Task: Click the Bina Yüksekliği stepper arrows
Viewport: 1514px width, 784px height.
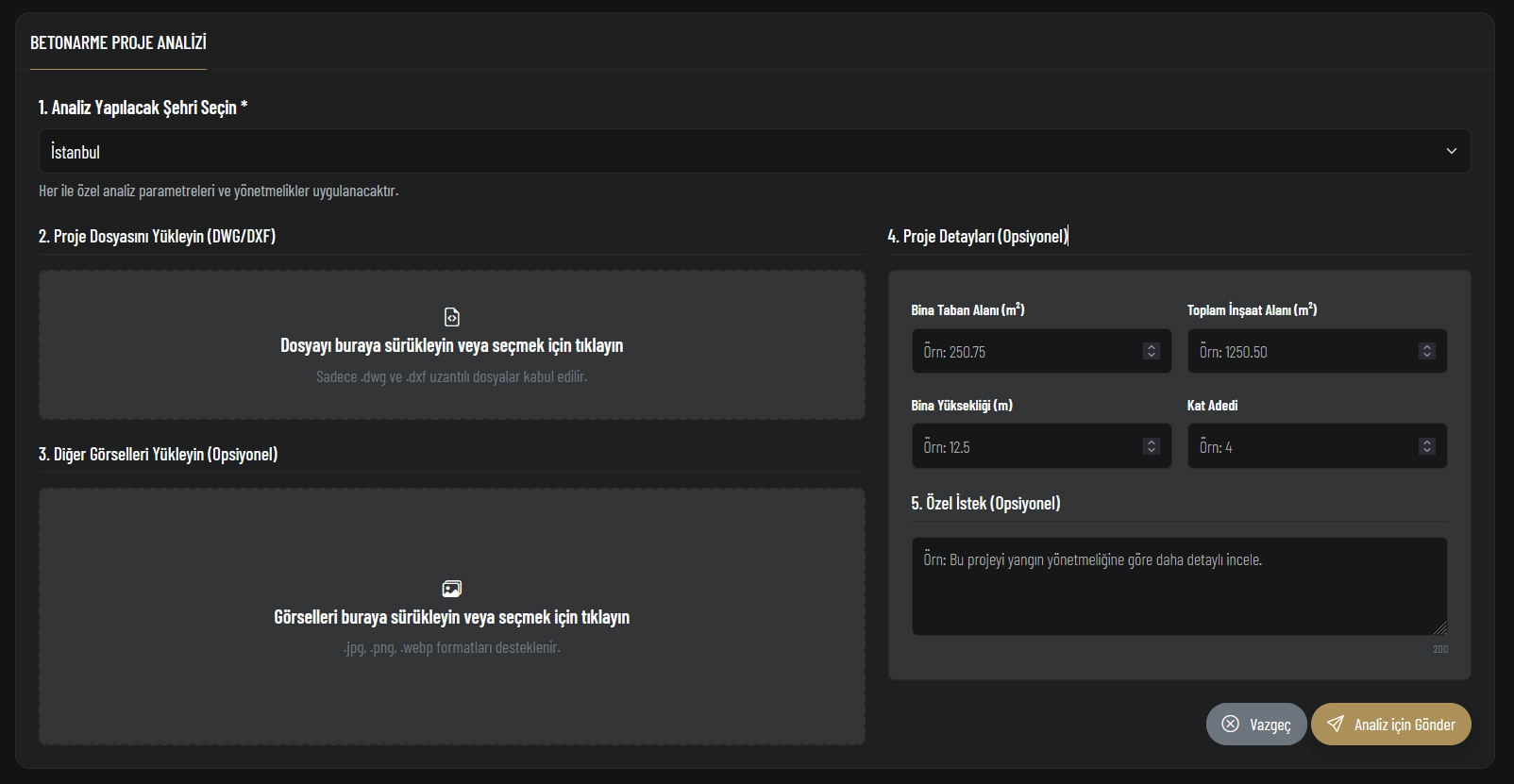Action: point(1151,446)
